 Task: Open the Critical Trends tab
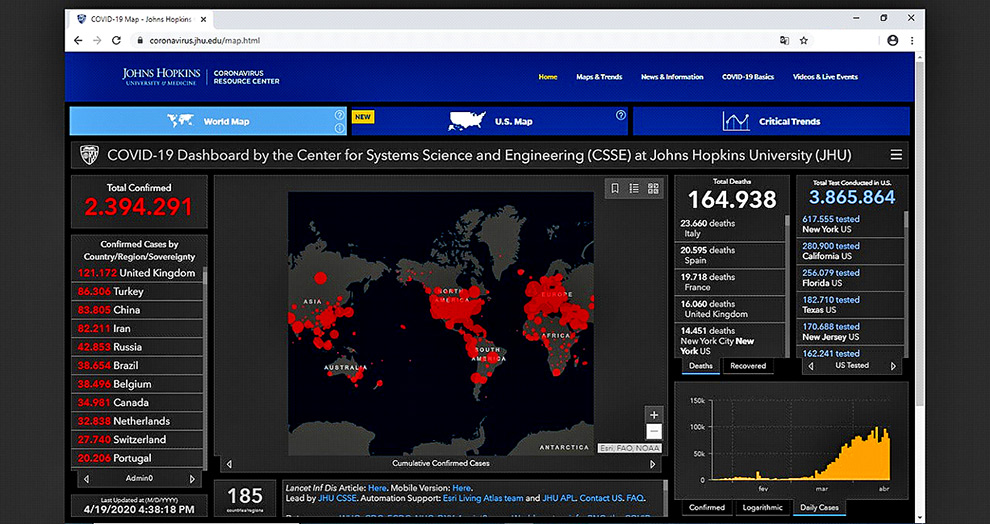click(x=772, y=121)
